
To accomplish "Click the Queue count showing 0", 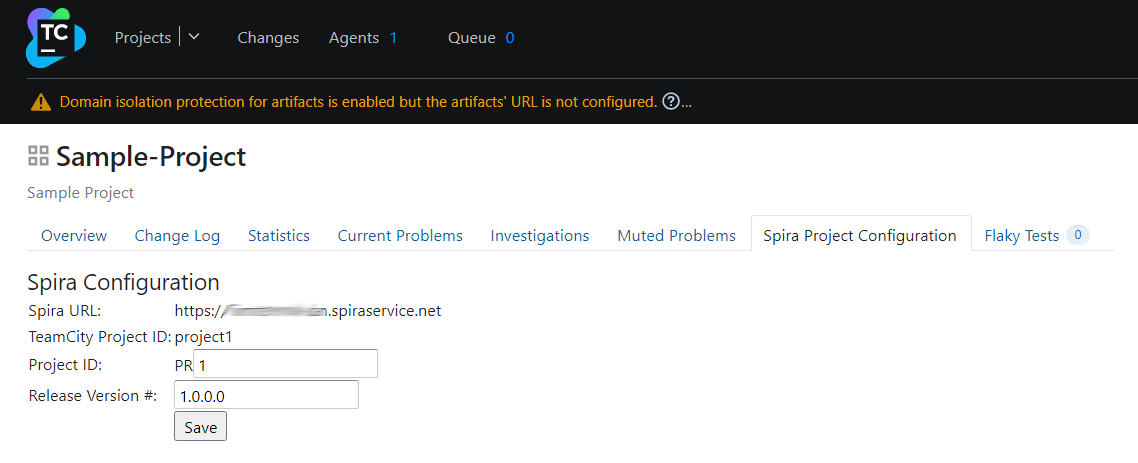I will [510, 38].
